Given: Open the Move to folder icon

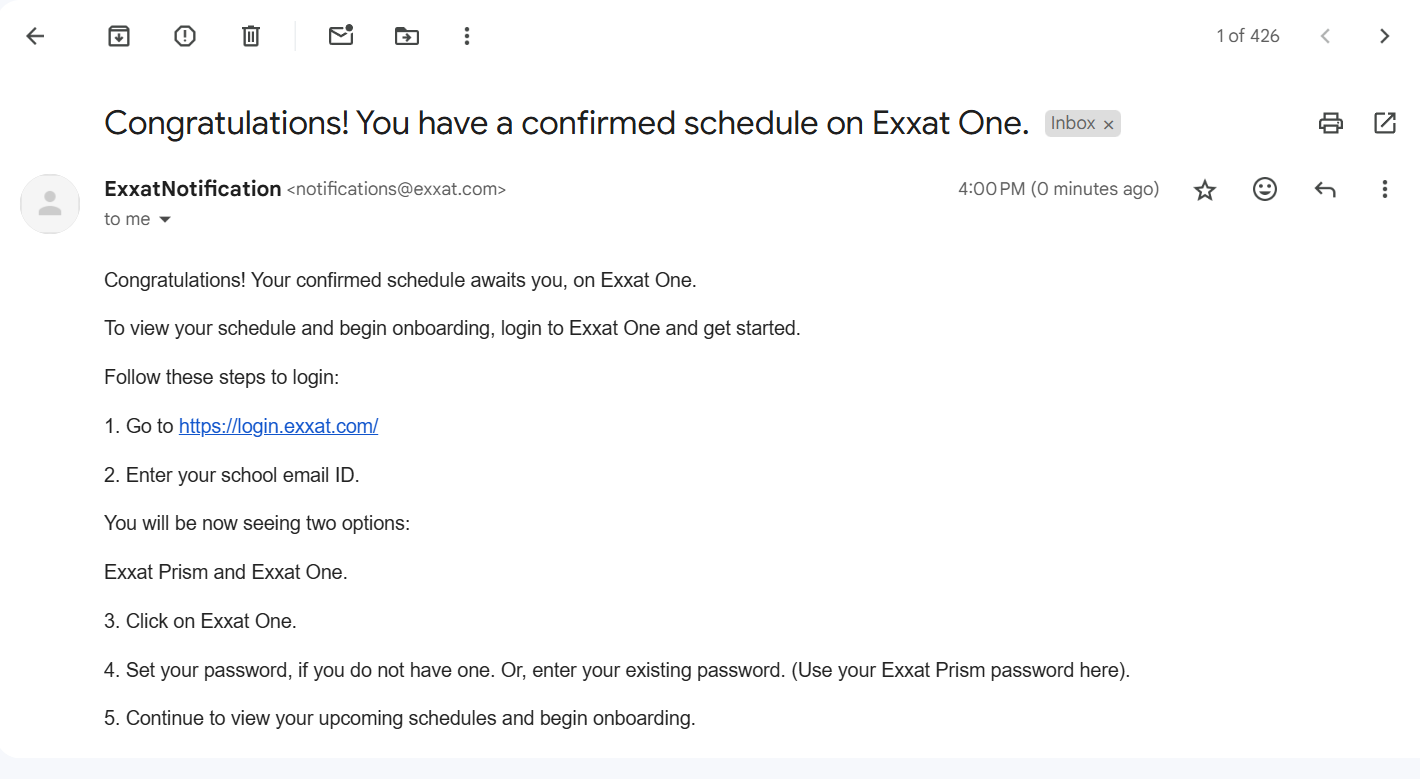Looking at the screenshot, I should pyautogui.click(x=407, y=36).
